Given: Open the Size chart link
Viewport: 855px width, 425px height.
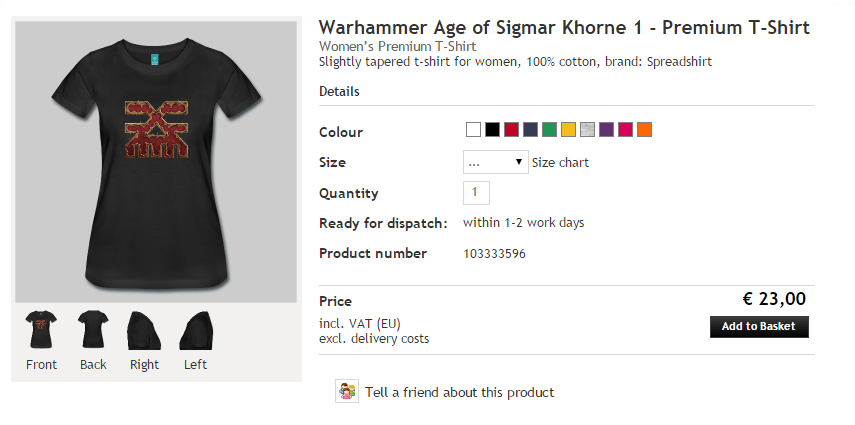Looking at the screenshot, I should 560,162.
